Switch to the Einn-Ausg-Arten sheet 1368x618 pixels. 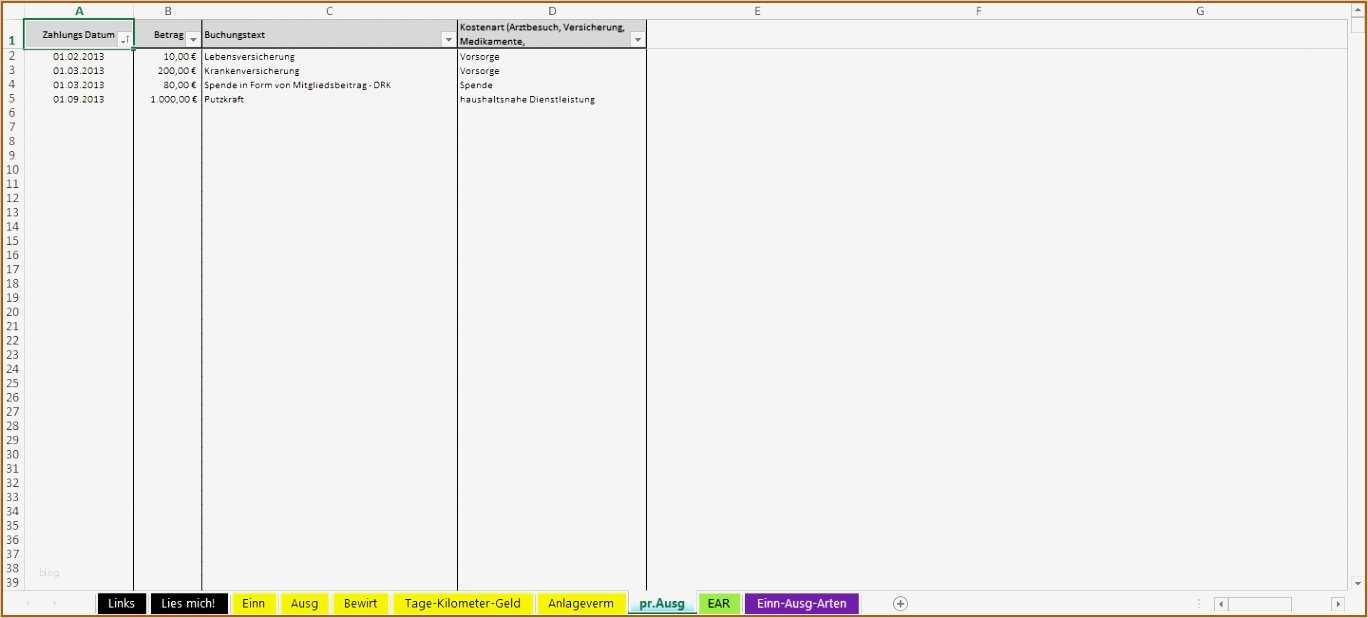[801, 603]
